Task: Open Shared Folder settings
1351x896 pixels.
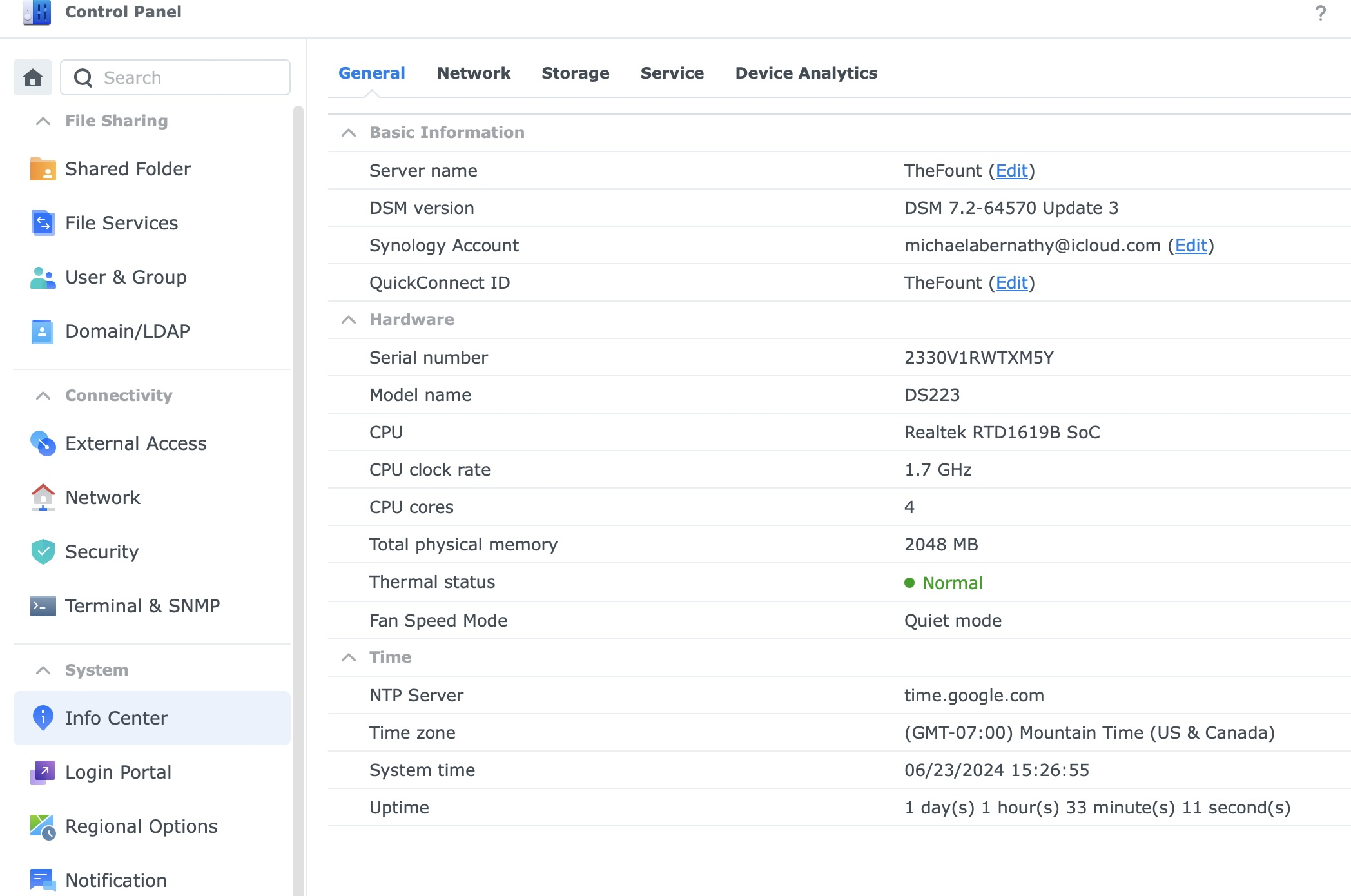Action: [x=128, y=169]
